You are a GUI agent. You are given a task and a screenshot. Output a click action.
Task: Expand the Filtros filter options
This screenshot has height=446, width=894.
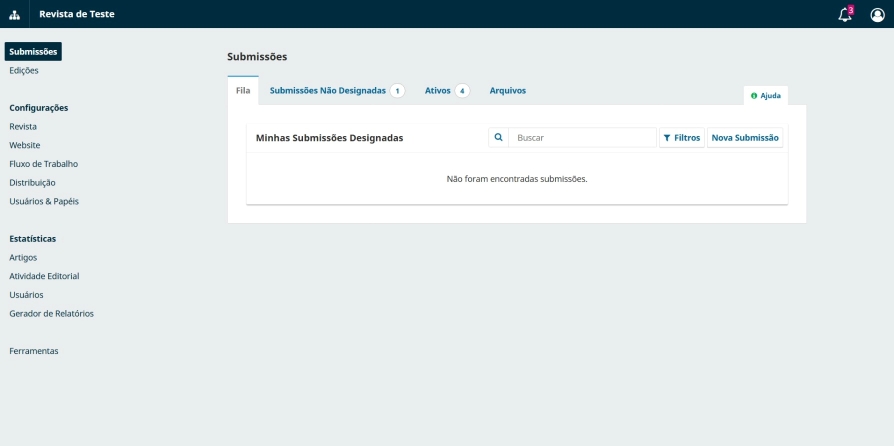[681, 137]
